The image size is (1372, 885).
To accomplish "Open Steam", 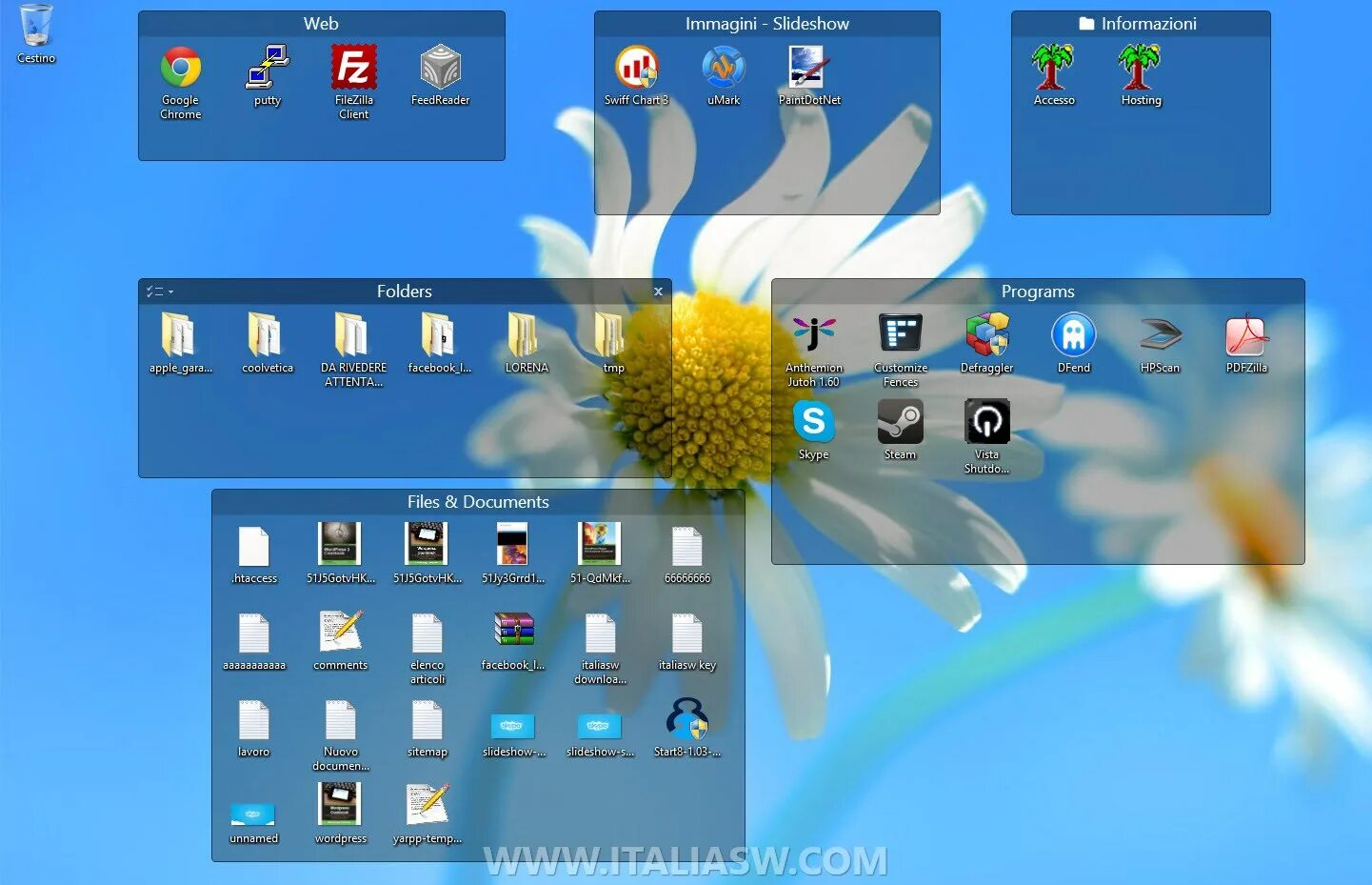I will [901, 430].
